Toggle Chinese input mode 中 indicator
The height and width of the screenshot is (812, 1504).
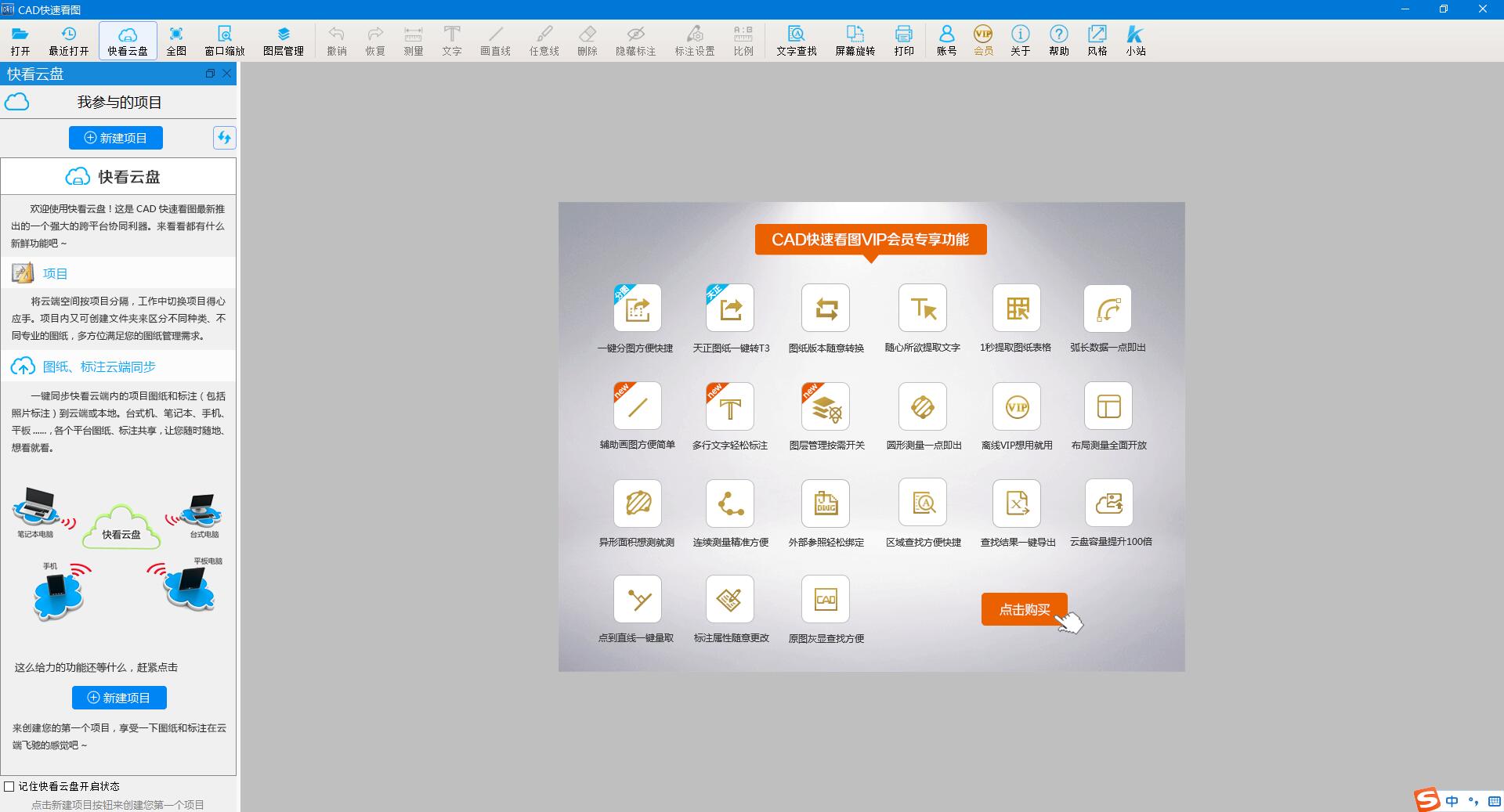[1452, 801]
